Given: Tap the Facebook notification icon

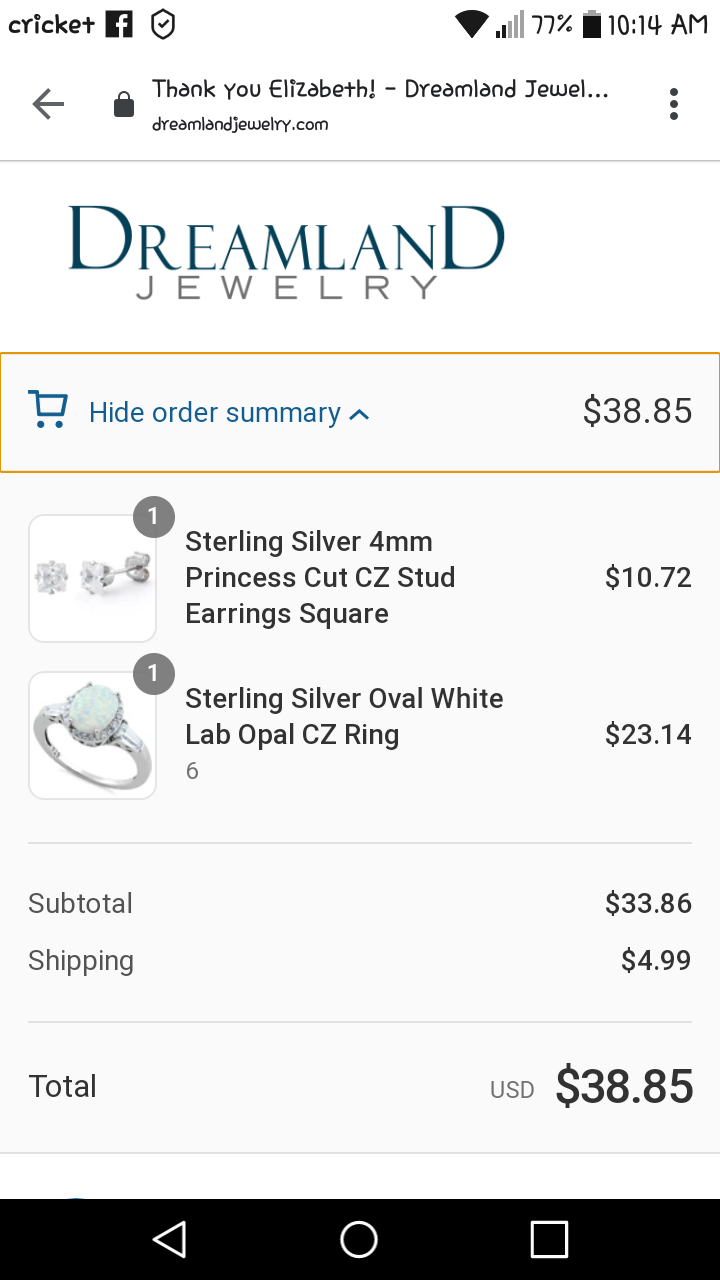Looking at the screenshot, I should 119,24.
